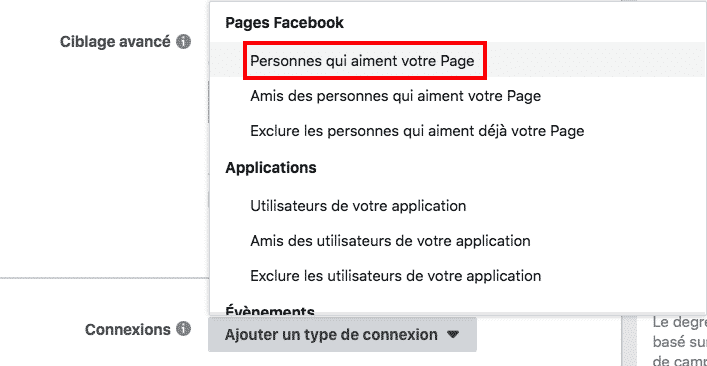
Task: Select Exclure les personnes qui aiment déjà votre Page
Action: tap(457, 131)
